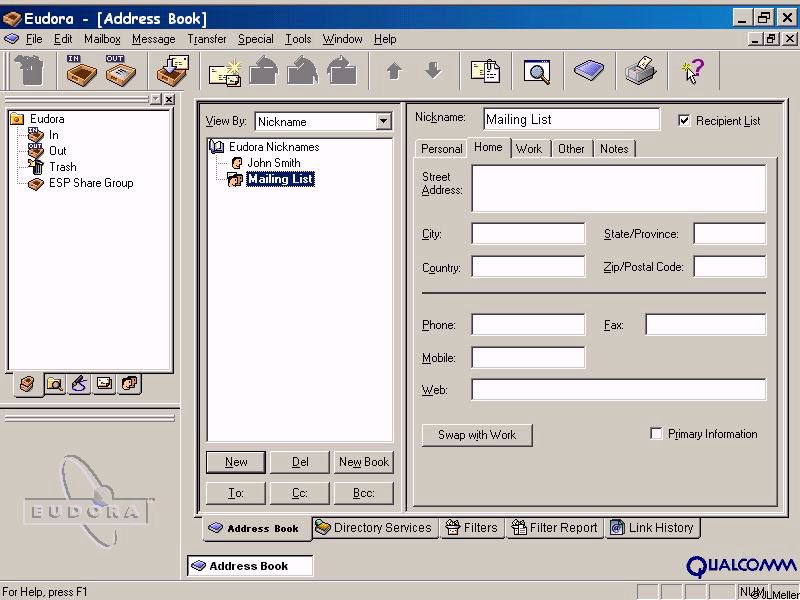
Task: Select the John Smith nickname entry
Action: tap(273, 163)
